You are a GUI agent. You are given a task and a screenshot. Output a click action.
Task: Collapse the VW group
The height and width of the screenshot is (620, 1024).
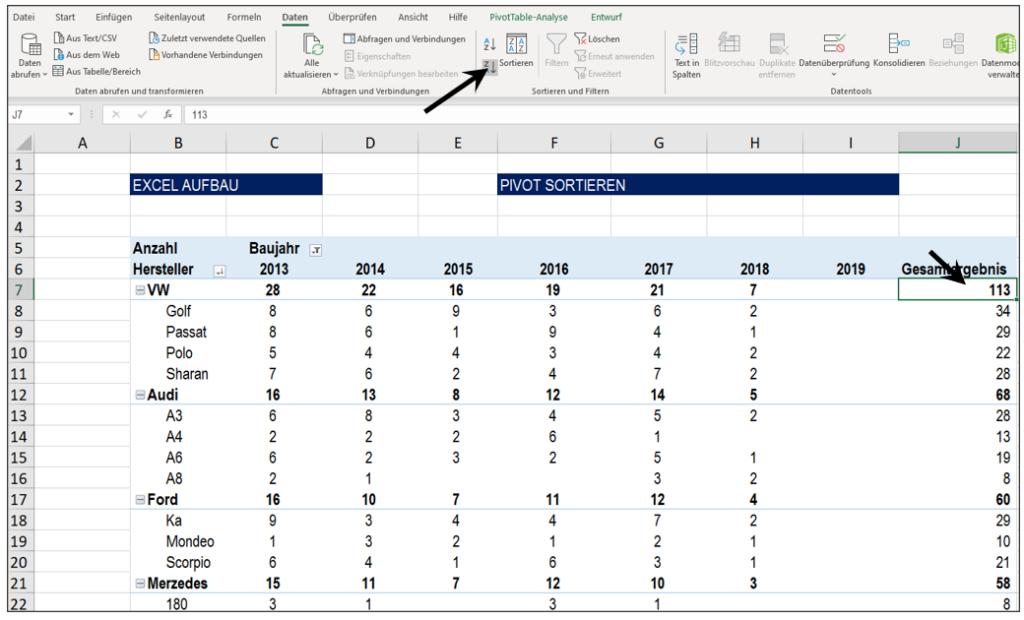pos(140,290)
